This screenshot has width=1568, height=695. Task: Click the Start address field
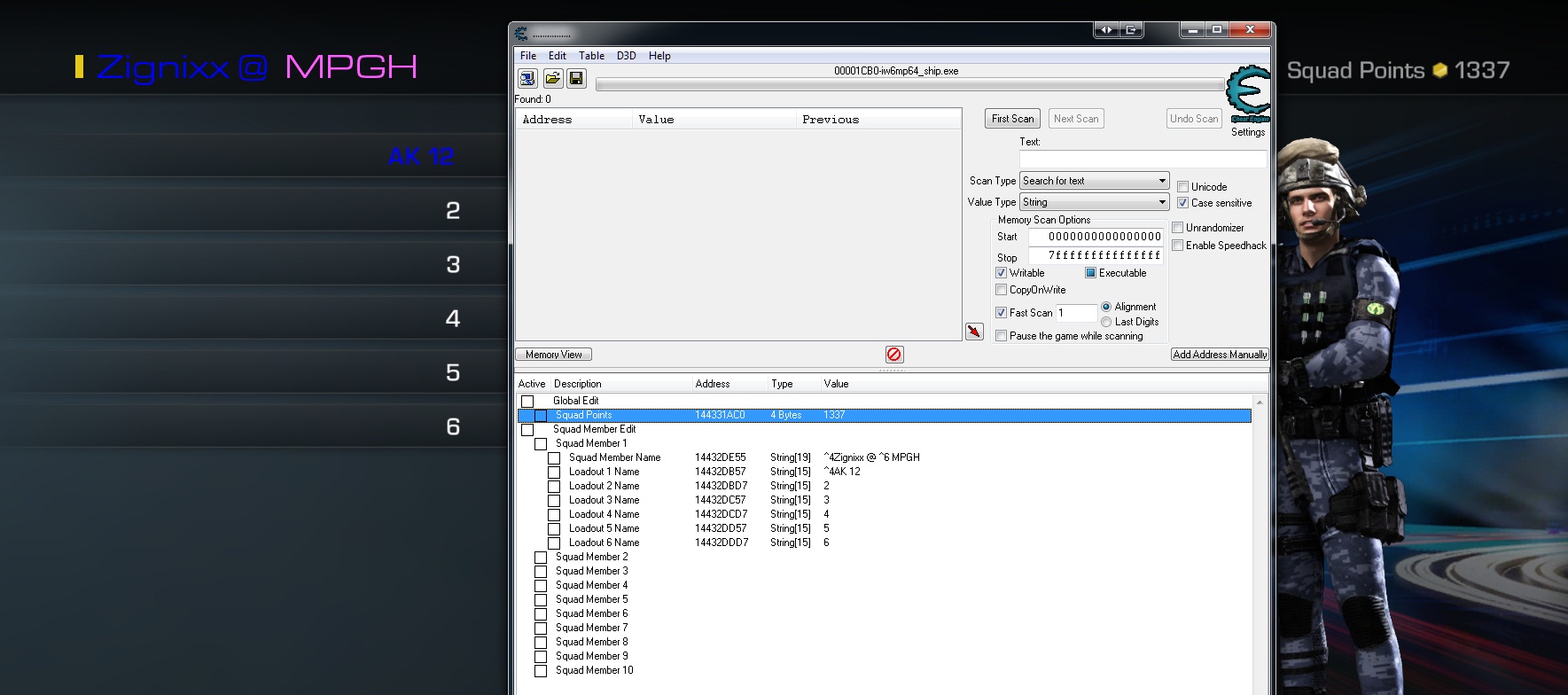1096,237
